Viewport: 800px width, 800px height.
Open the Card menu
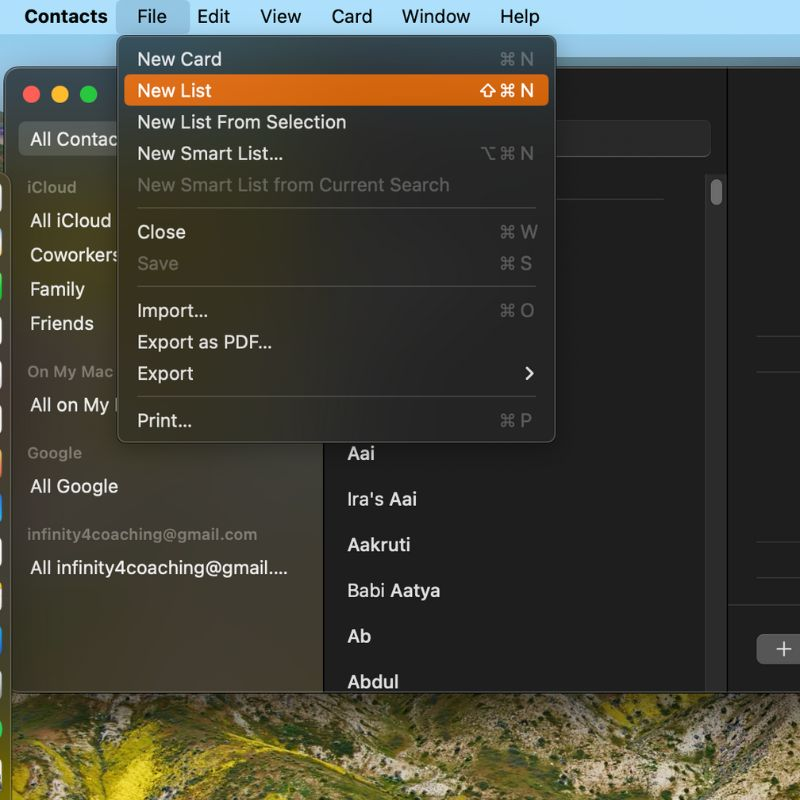352,16
